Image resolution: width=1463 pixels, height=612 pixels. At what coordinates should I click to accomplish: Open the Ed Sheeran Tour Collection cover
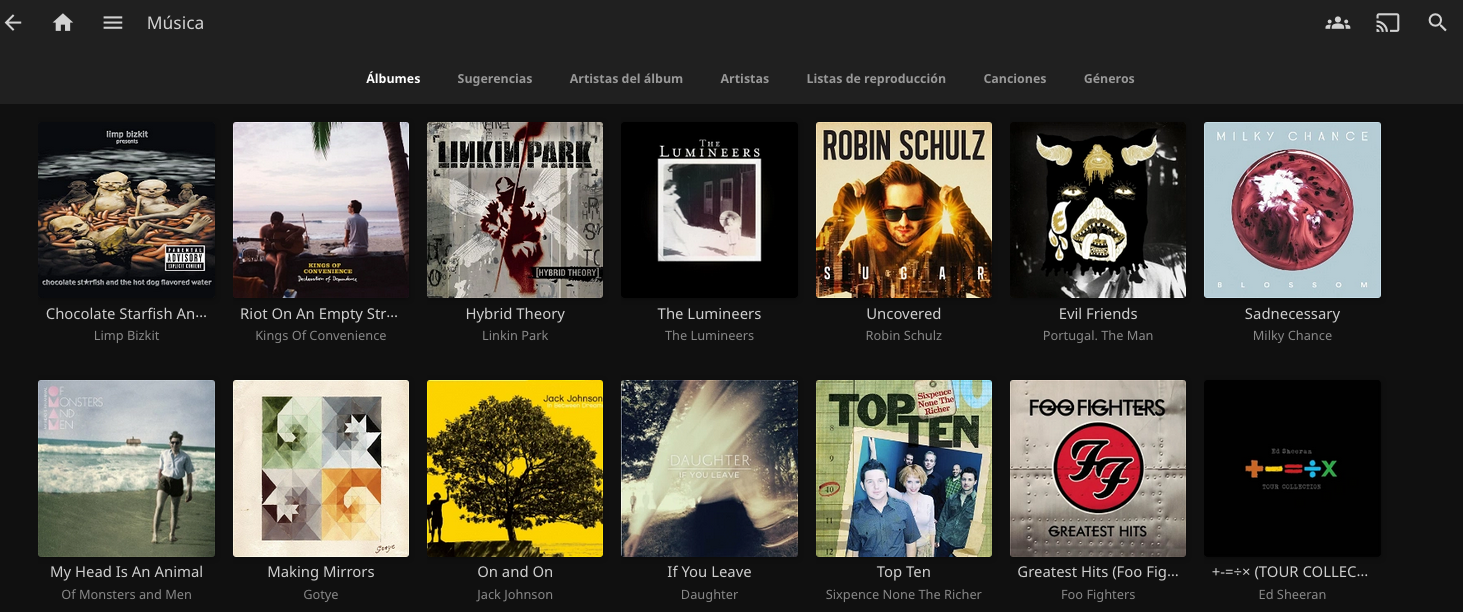(1292, 468)
